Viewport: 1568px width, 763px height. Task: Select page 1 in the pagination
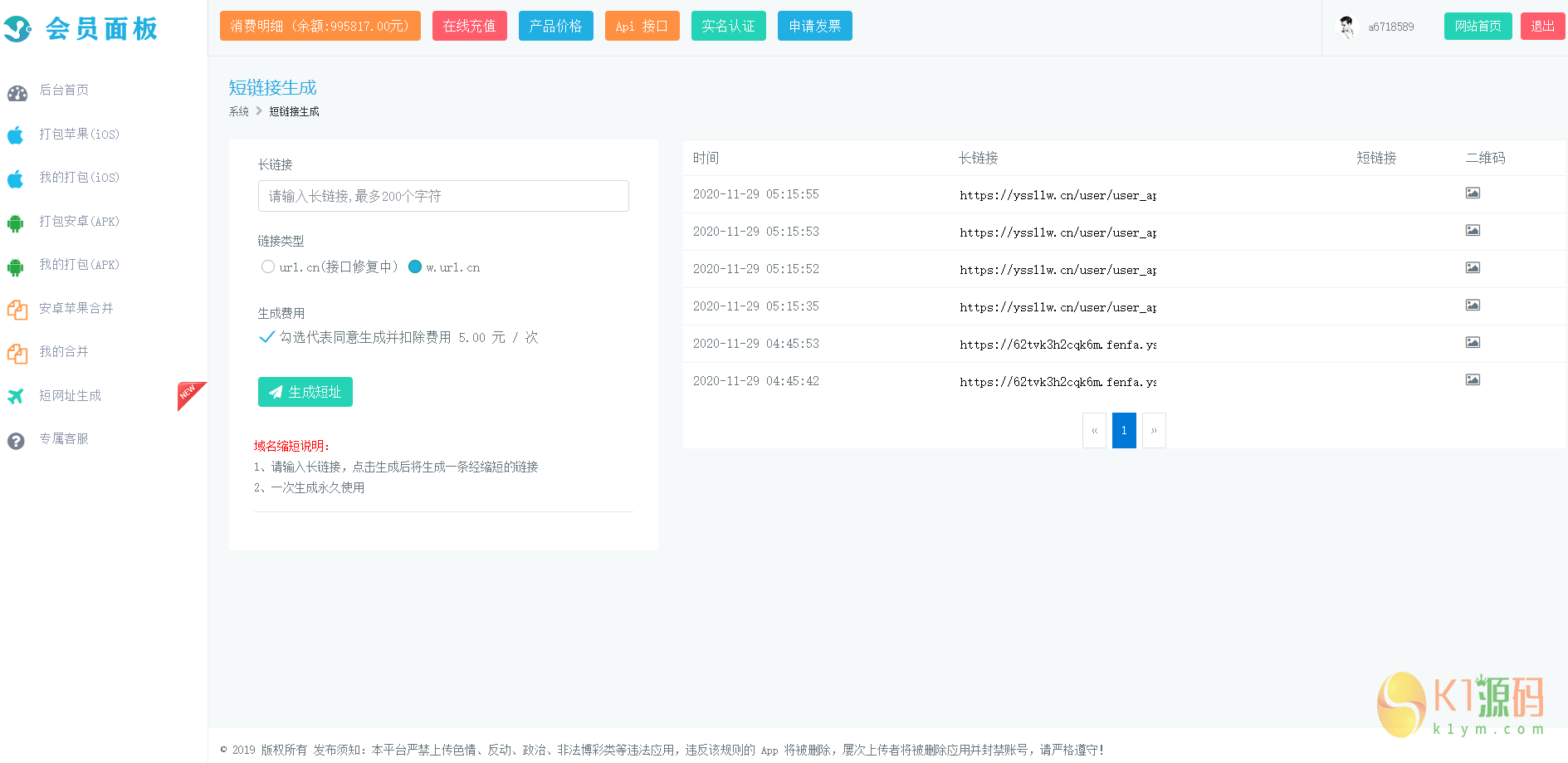click(1124, 431)
